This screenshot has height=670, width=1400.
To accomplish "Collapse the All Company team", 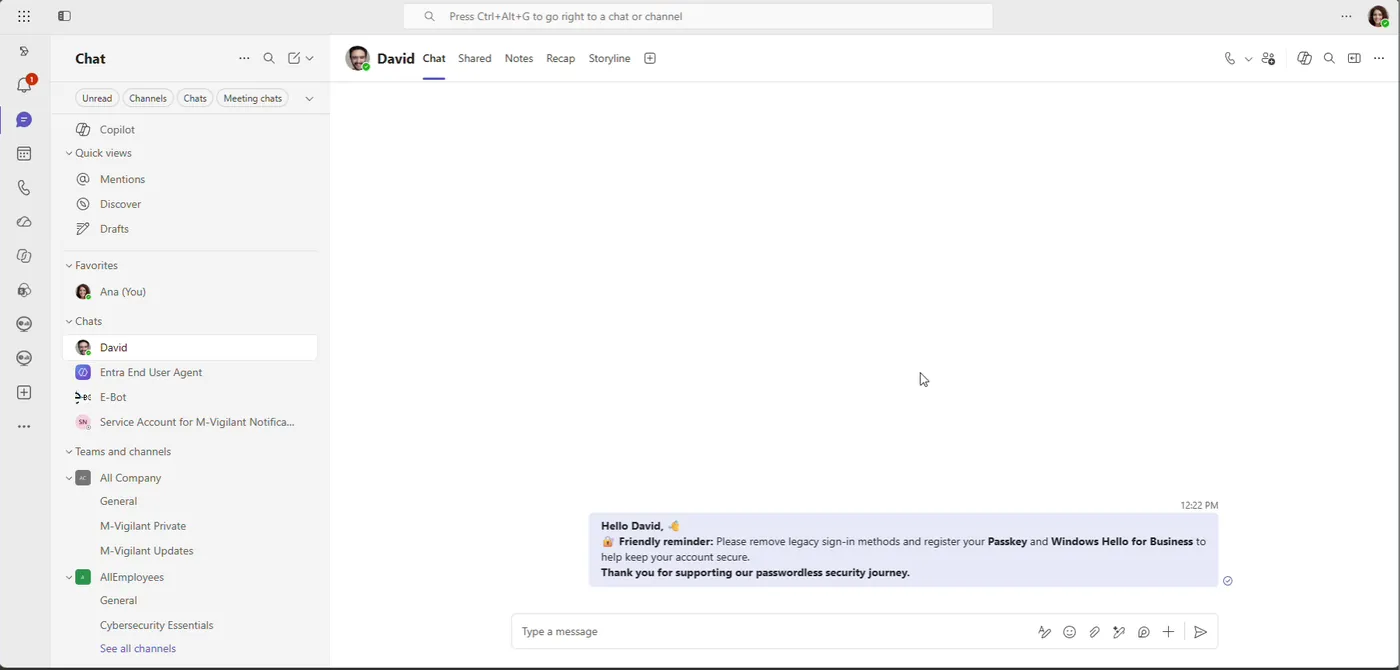I will [x=69, y=478].
